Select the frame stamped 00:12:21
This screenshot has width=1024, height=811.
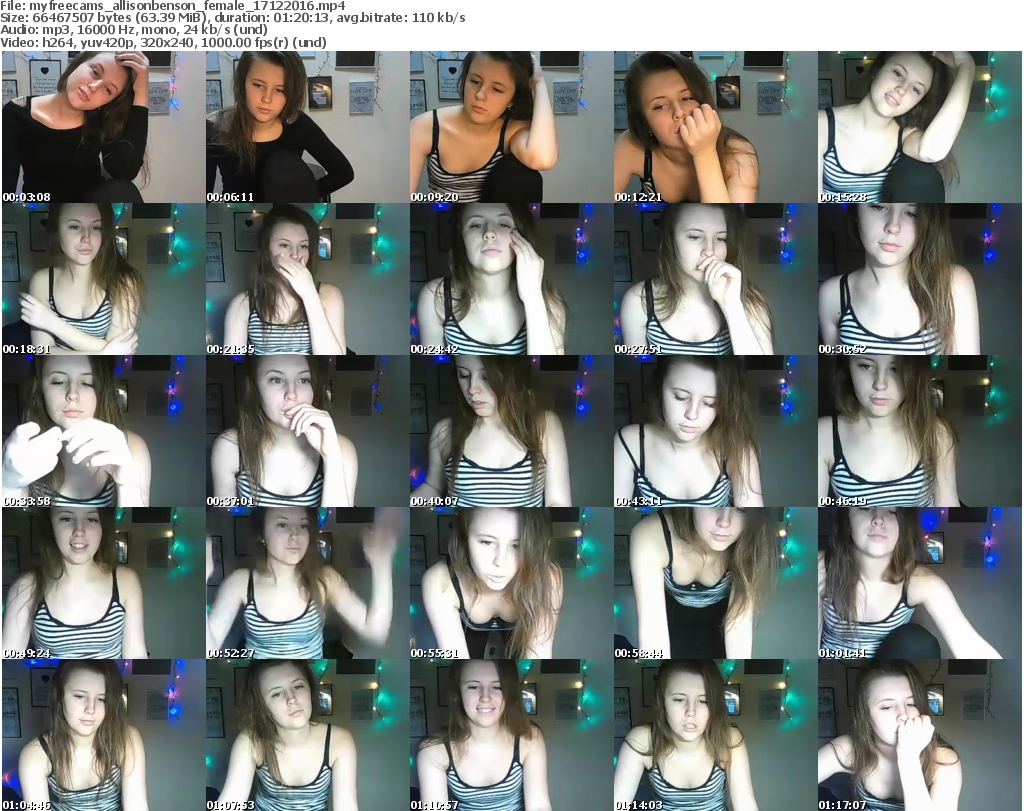coord(715,127)
